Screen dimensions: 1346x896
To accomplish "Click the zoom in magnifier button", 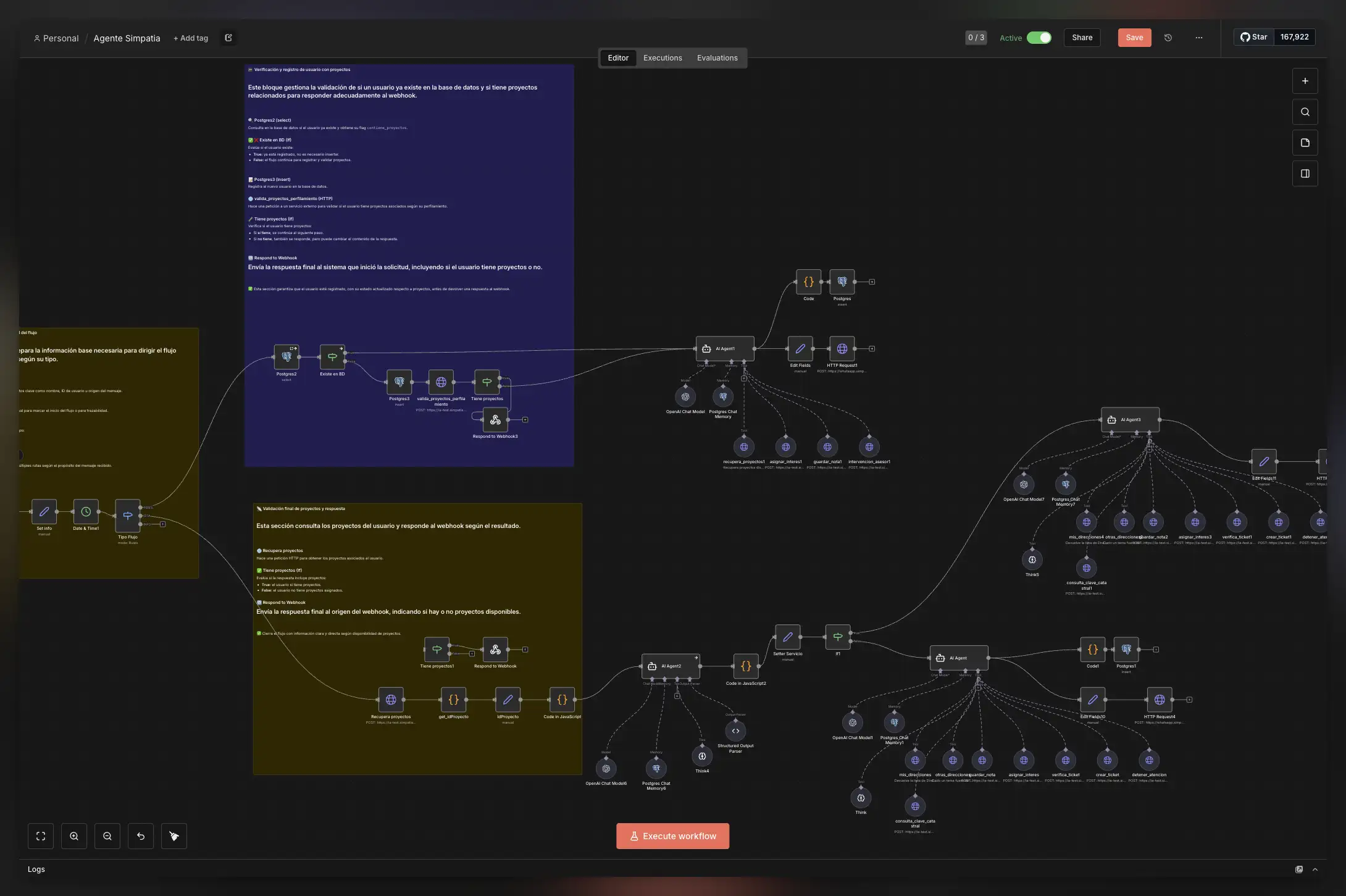I will [74, 836].
